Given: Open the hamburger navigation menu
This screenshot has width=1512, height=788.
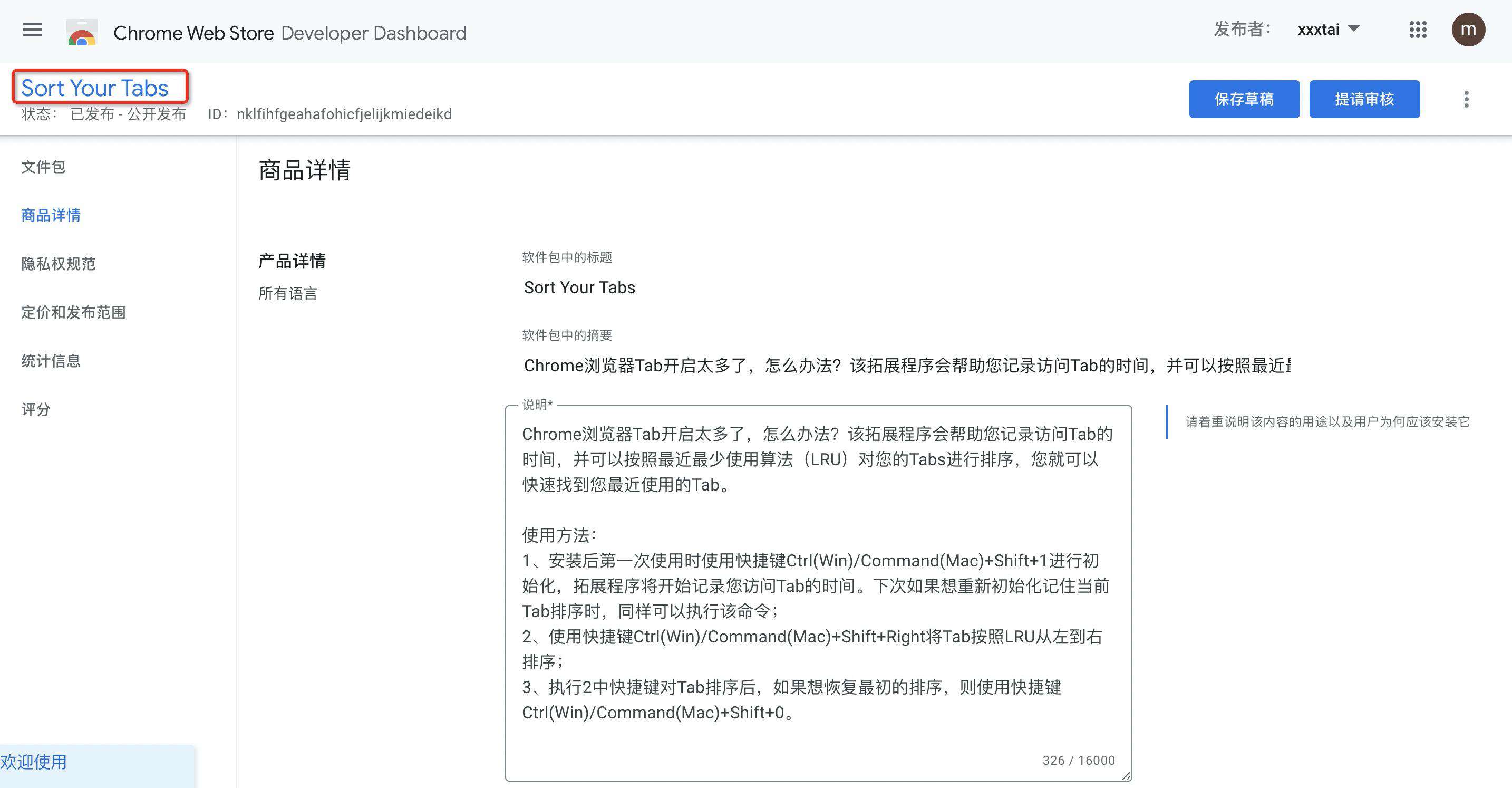Looking at the screenshot, I should click(x=32, y=30).
